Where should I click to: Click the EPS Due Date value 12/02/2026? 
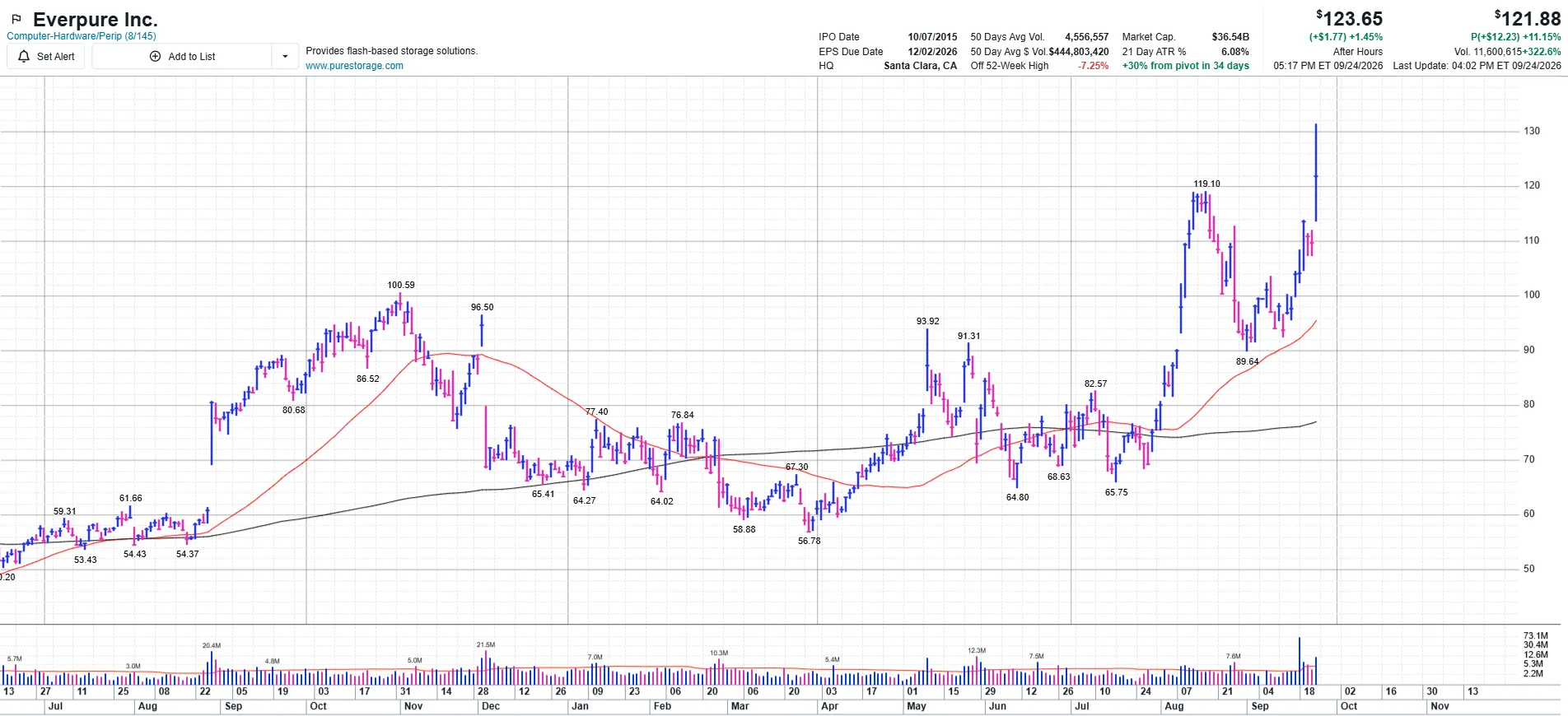pyautogui.click(x=932, y=52)
